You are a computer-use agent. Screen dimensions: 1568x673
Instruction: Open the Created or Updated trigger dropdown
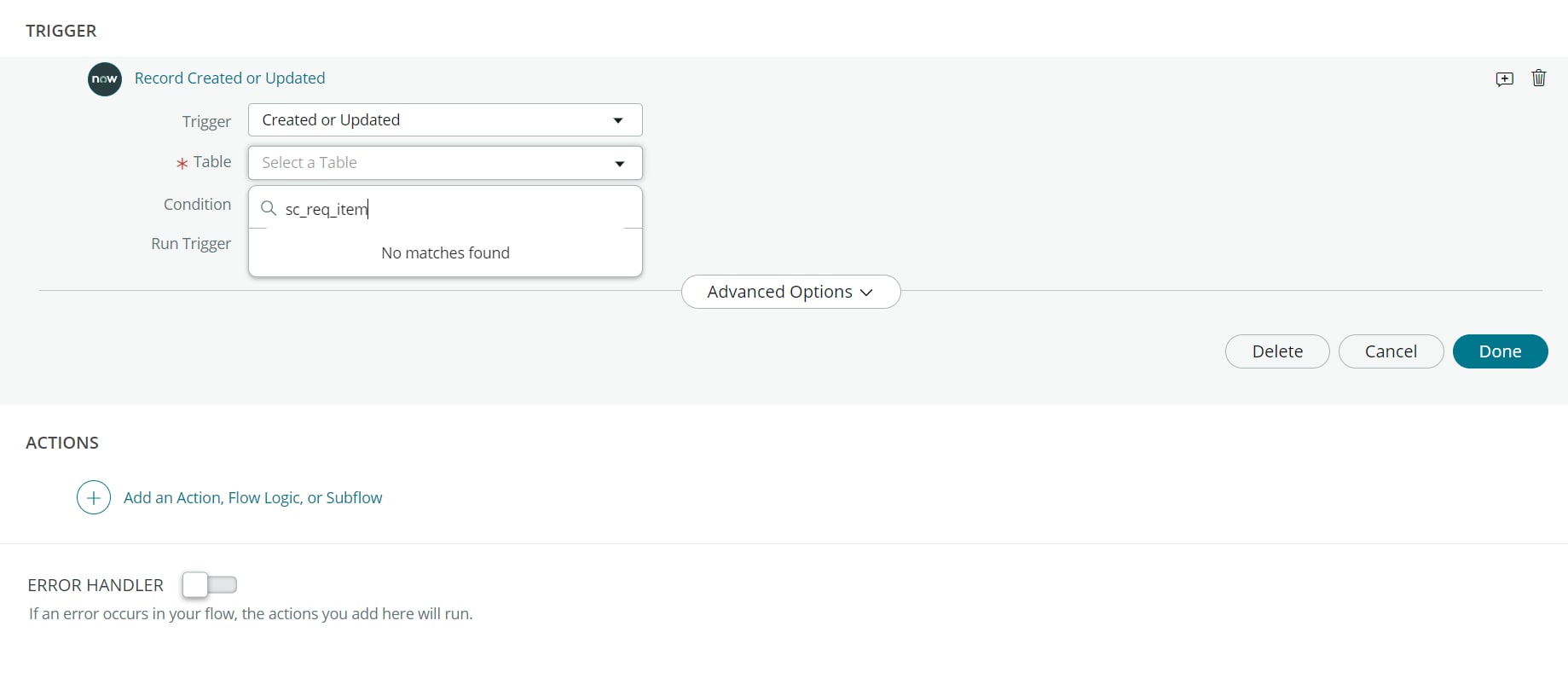pos(443,119)
